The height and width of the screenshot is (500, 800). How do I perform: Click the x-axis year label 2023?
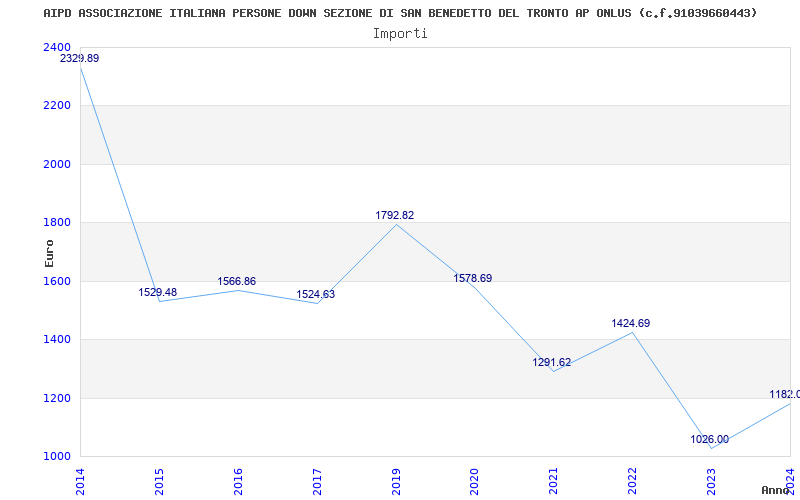(x=711, y=482)
